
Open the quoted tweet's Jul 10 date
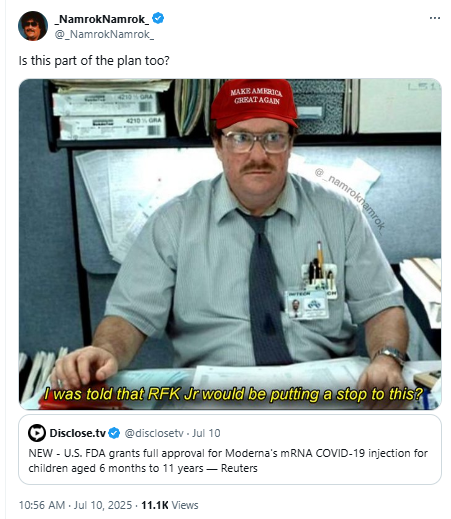click(206, 433)
